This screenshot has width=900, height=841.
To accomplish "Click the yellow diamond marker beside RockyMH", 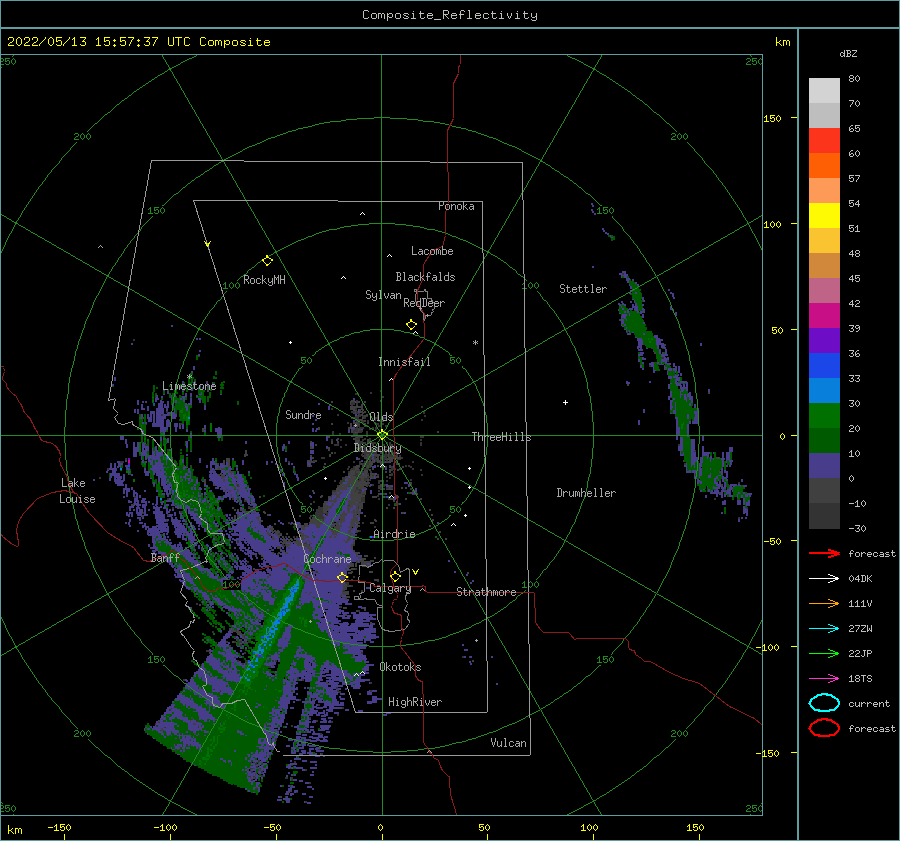I will (x=267, y=261).
